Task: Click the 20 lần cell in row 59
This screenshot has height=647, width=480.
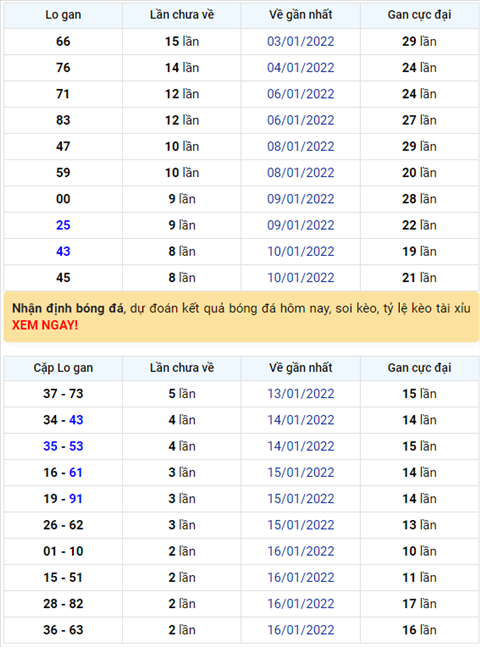Action: pyautogui.click(x=419, y=172)
